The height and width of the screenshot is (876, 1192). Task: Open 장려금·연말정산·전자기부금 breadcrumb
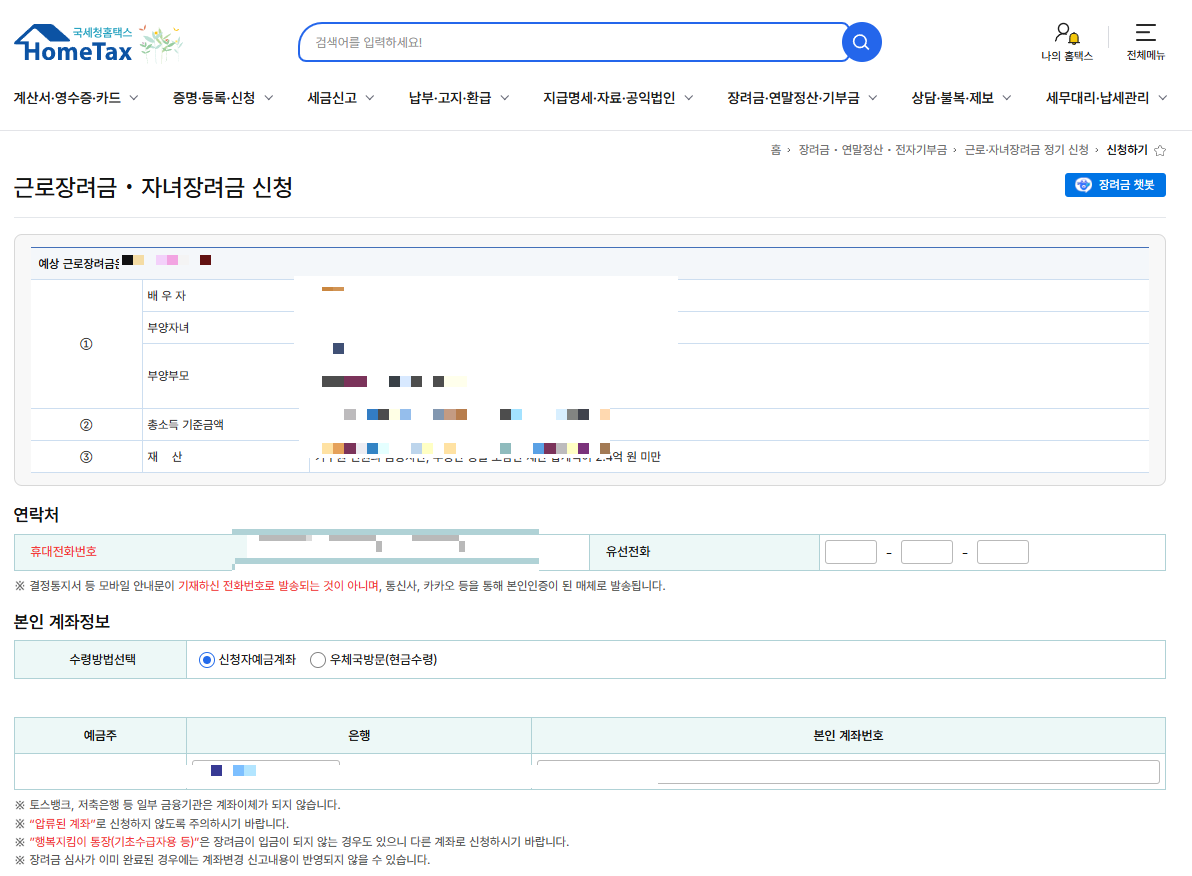click(873, 150)
